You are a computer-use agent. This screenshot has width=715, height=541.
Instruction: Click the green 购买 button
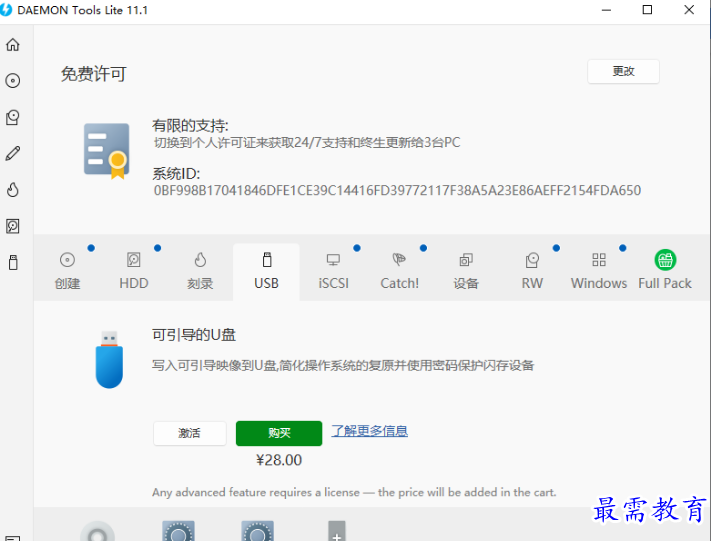point(279,433)
